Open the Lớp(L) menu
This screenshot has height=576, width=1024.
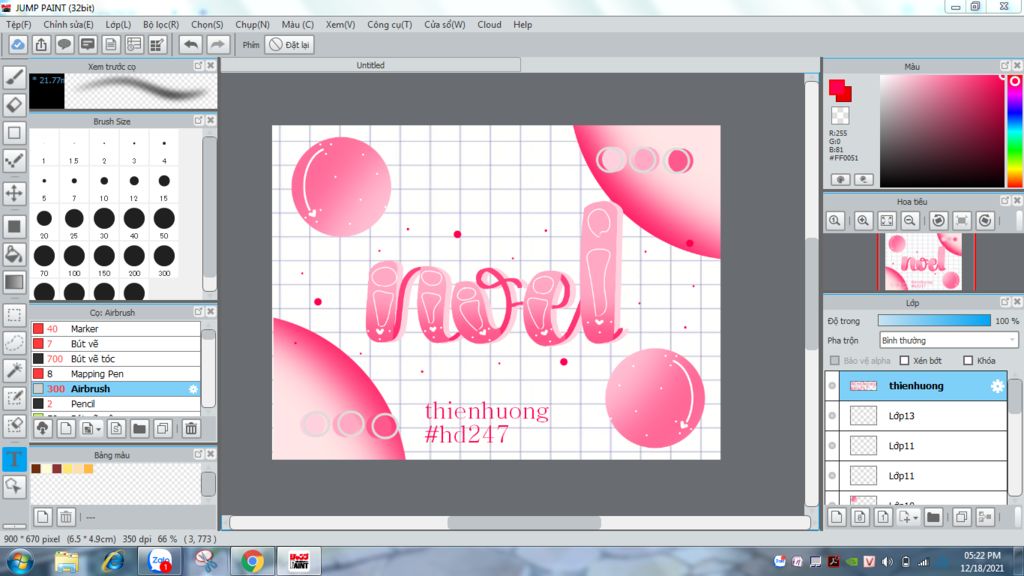point(118,24)
